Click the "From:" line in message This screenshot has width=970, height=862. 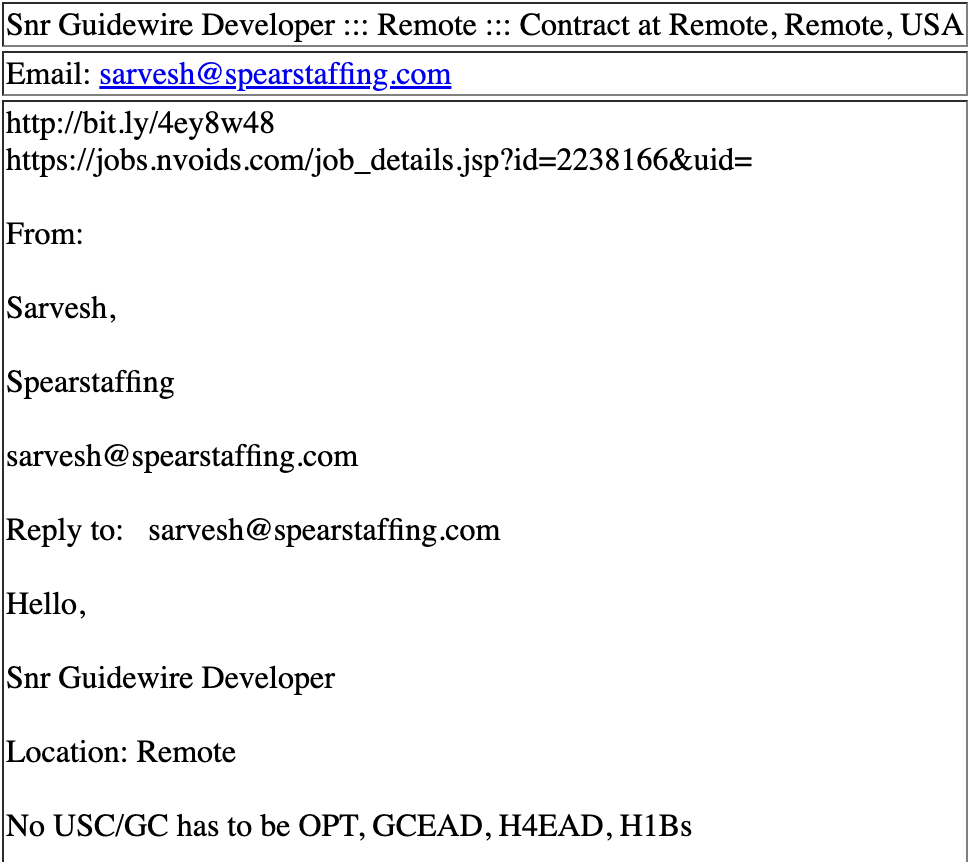[x=45, y=234]
